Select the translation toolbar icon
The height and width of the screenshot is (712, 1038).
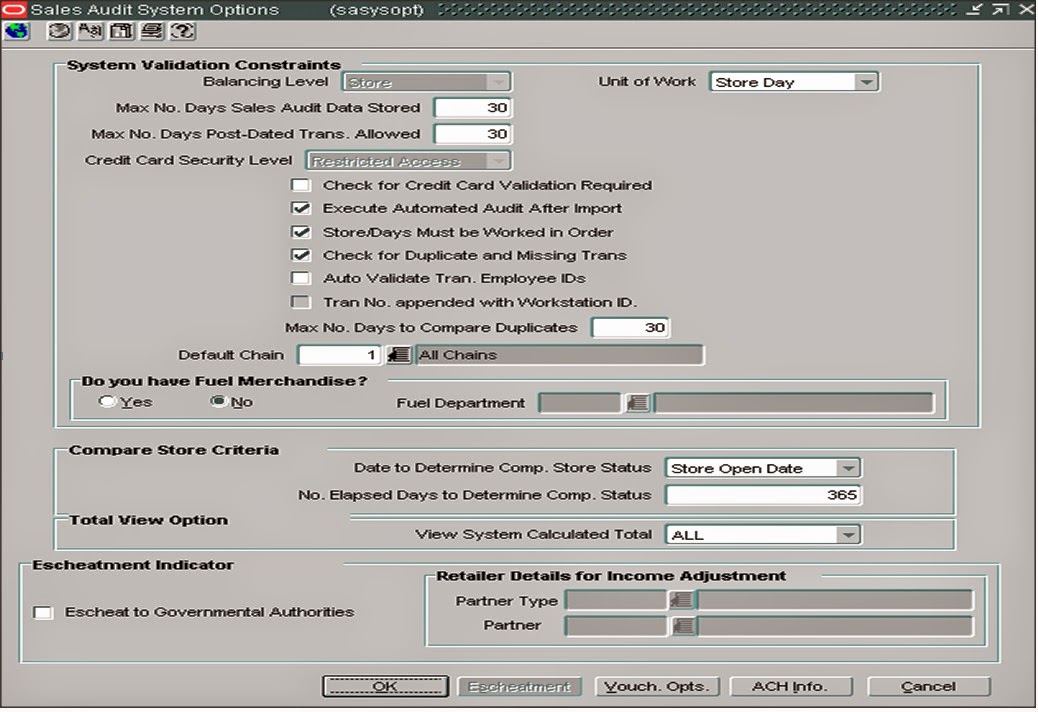click(88, 31)
